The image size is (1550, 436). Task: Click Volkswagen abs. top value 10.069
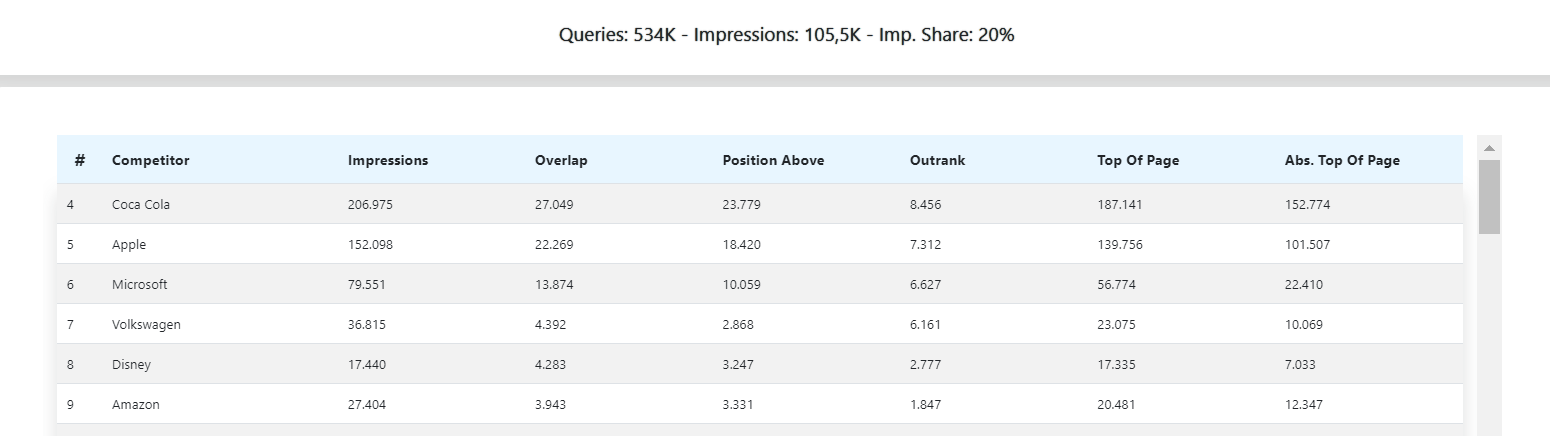pos(1304,324)
